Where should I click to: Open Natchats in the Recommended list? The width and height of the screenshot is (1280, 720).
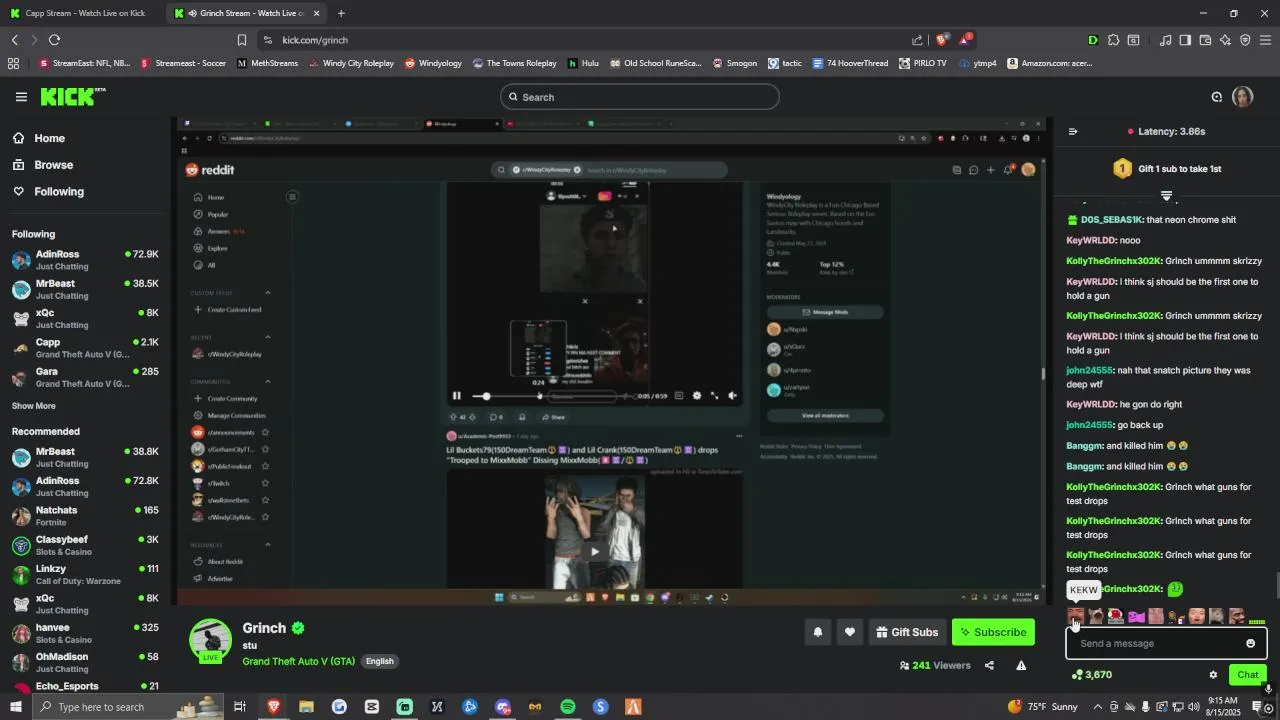coord(85,516)
